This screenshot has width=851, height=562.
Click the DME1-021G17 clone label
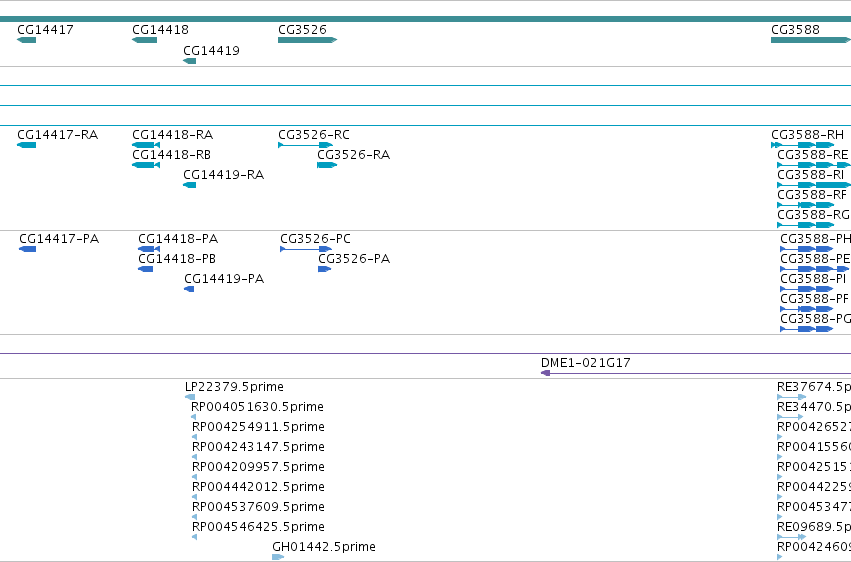click(586, 363)
